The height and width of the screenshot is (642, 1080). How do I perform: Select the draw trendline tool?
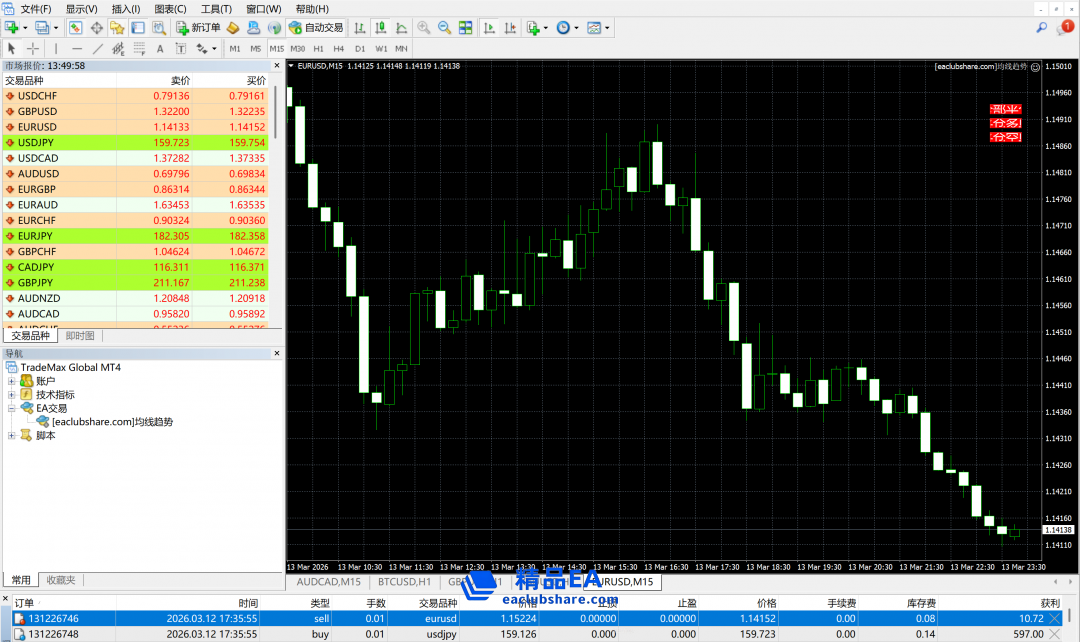[98, 48]
